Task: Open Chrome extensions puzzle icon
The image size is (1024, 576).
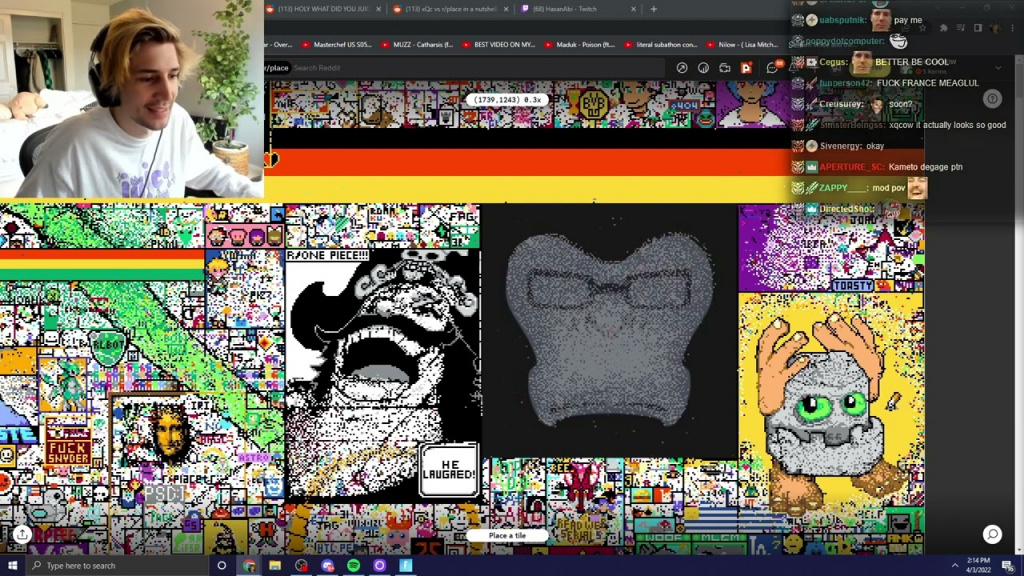Action: click(944, 28)
